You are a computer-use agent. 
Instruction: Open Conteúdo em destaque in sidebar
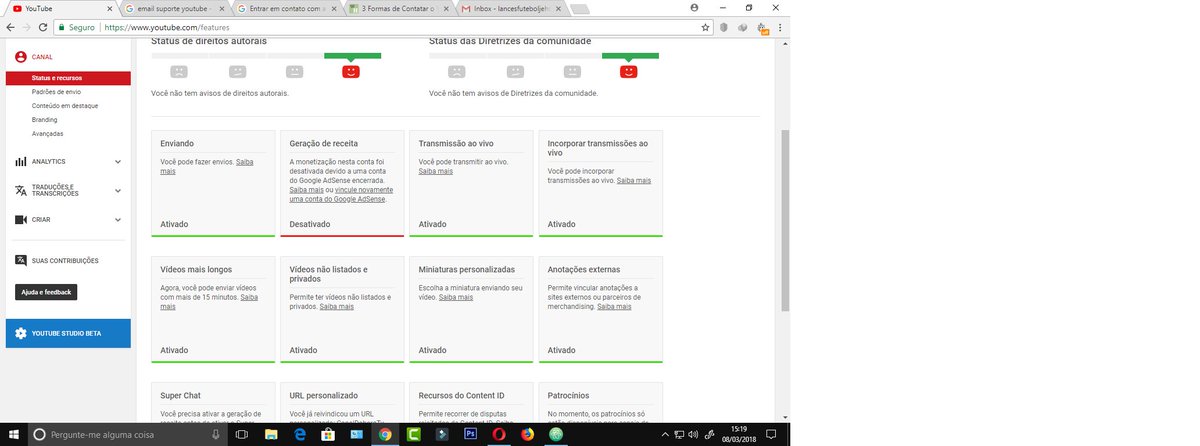[x=65, y=105]
